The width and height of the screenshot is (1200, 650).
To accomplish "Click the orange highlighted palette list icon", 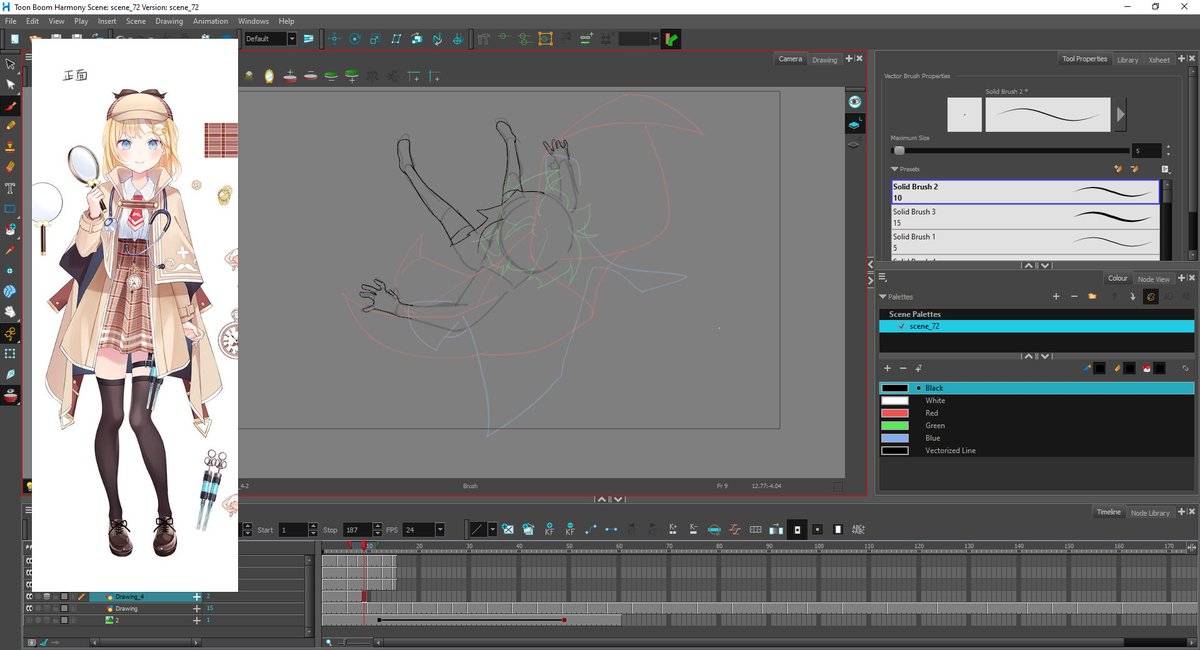I will pos(1151,296).
